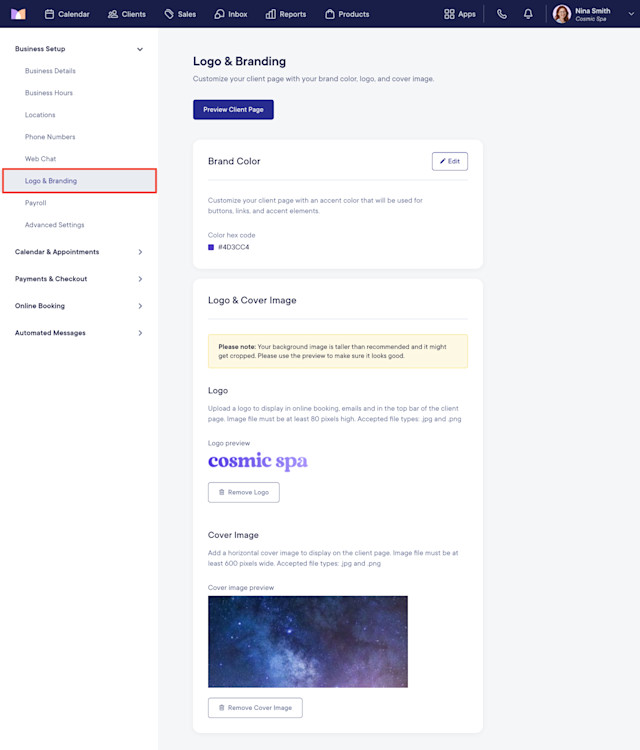640x750 pixels.
Task: Click the cover image preview thumbnail
Action: coord(308,641)
